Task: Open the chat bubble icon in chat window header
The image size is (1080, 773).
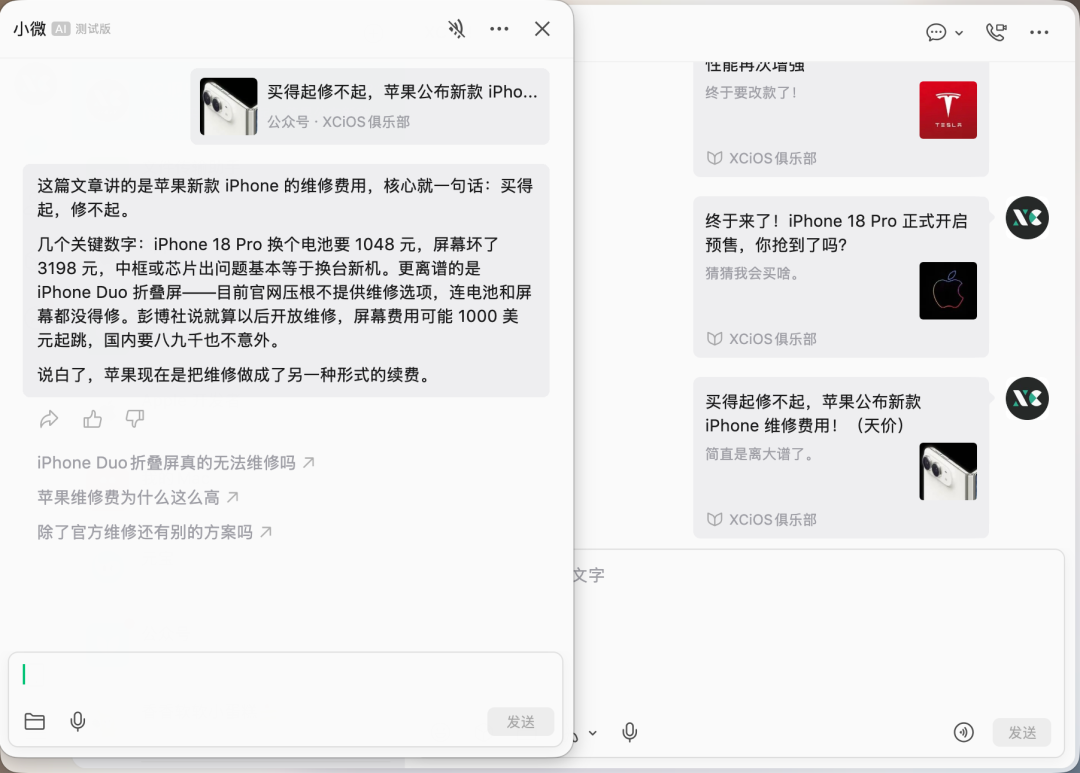Action: pyautogui.click(x=936, y=32)
